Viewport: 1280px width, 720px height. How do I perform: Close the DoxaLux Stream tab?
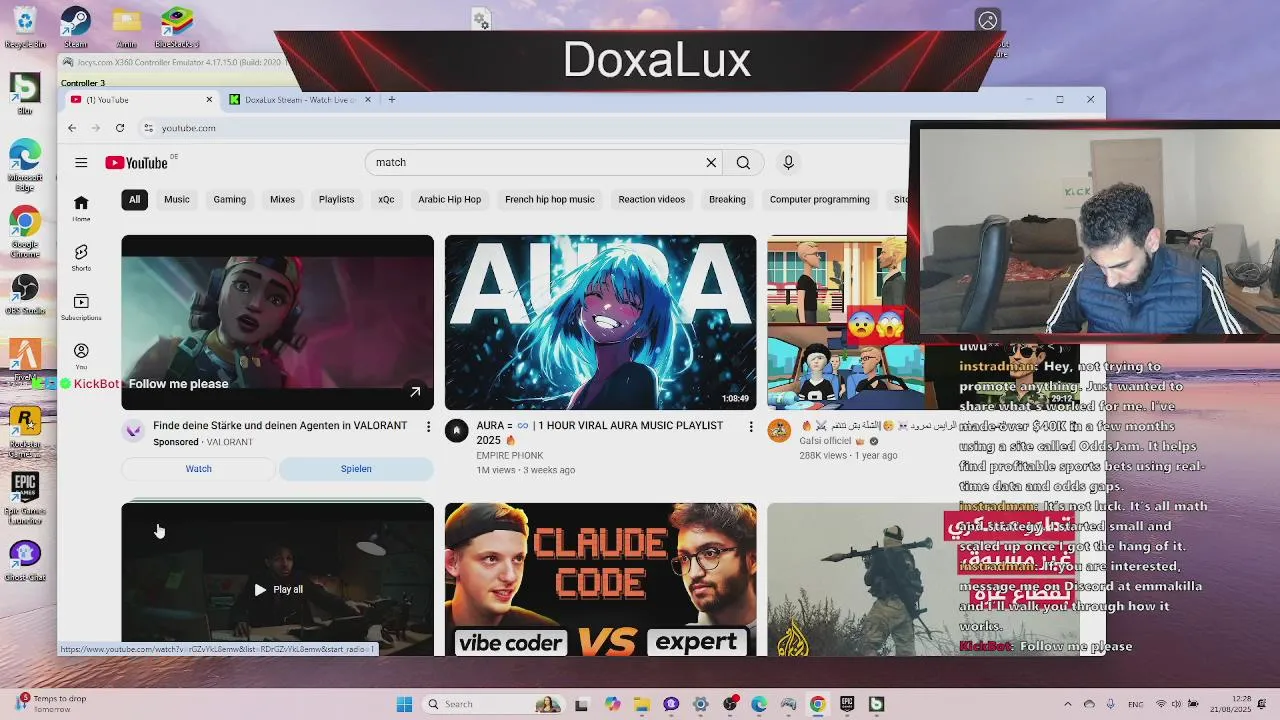[x=368, y=99]
